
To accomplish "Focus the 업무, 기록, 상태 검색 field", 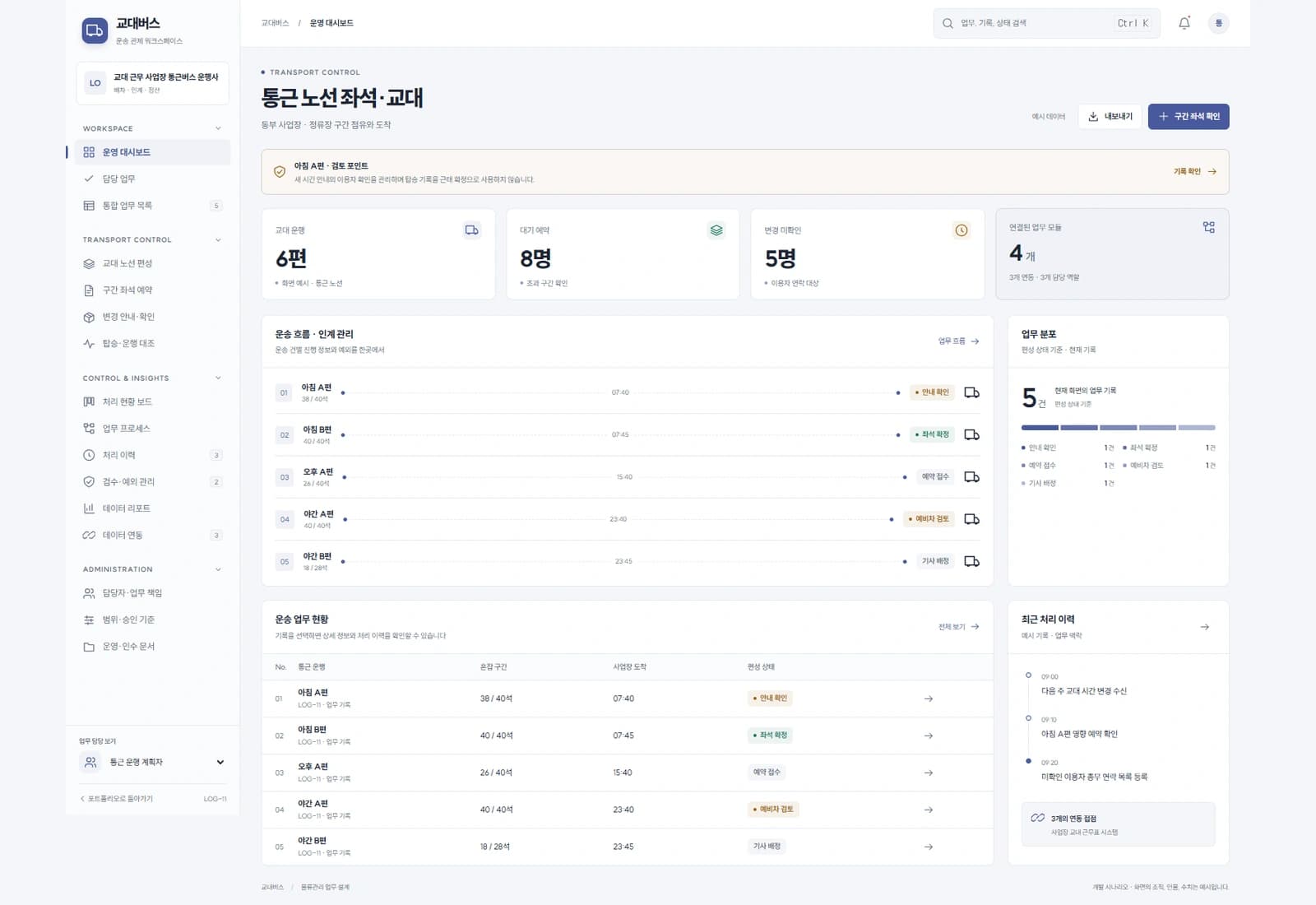I will click(x=1046, y=23).
